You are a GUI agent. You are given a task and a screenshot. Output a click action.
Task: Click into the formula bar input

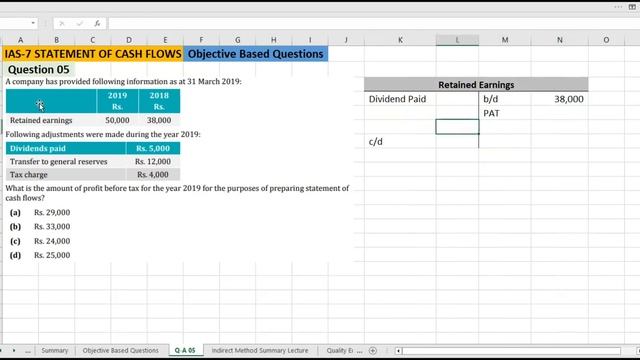click(373, 24)
